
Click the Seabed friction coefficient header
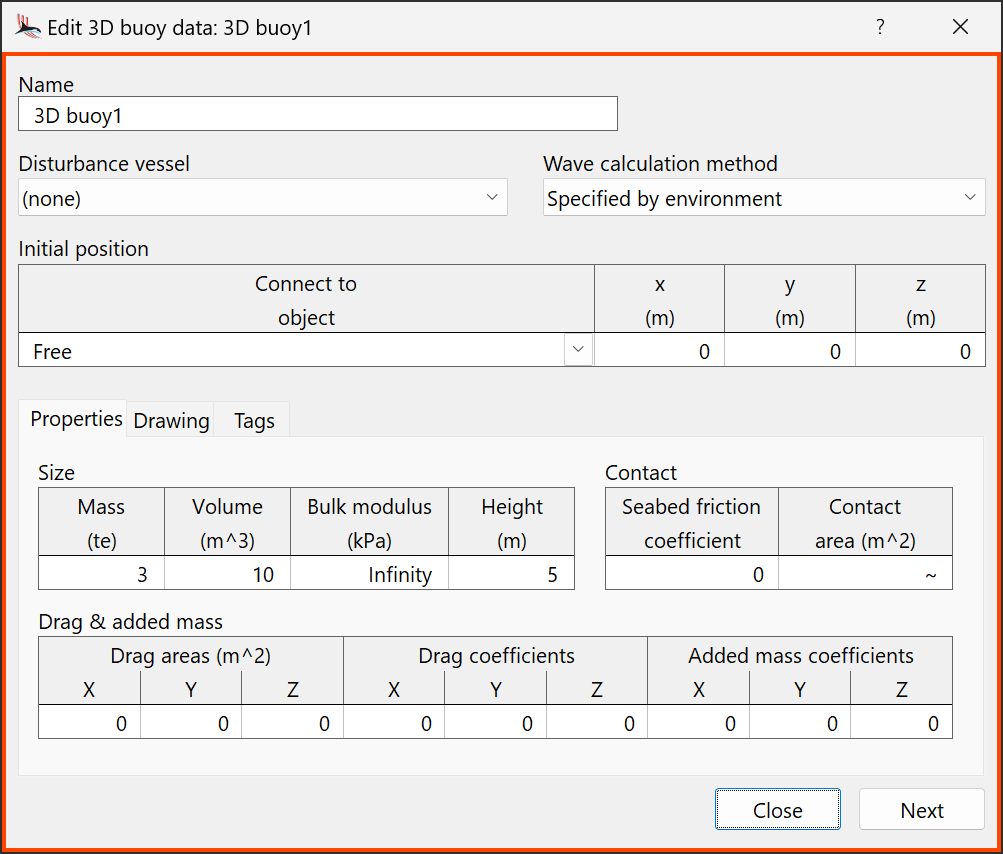pos(691,523)
